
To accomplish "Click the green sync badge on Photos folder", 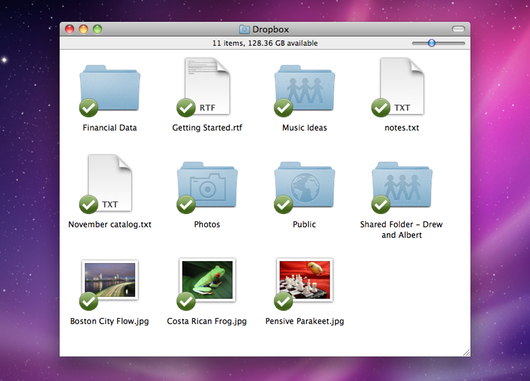I will click(186, 204).
